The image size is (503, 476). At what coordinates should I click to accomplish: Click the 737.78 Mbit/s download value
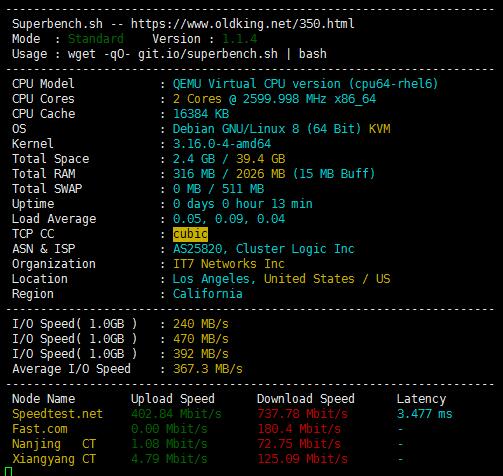[302, 414]
